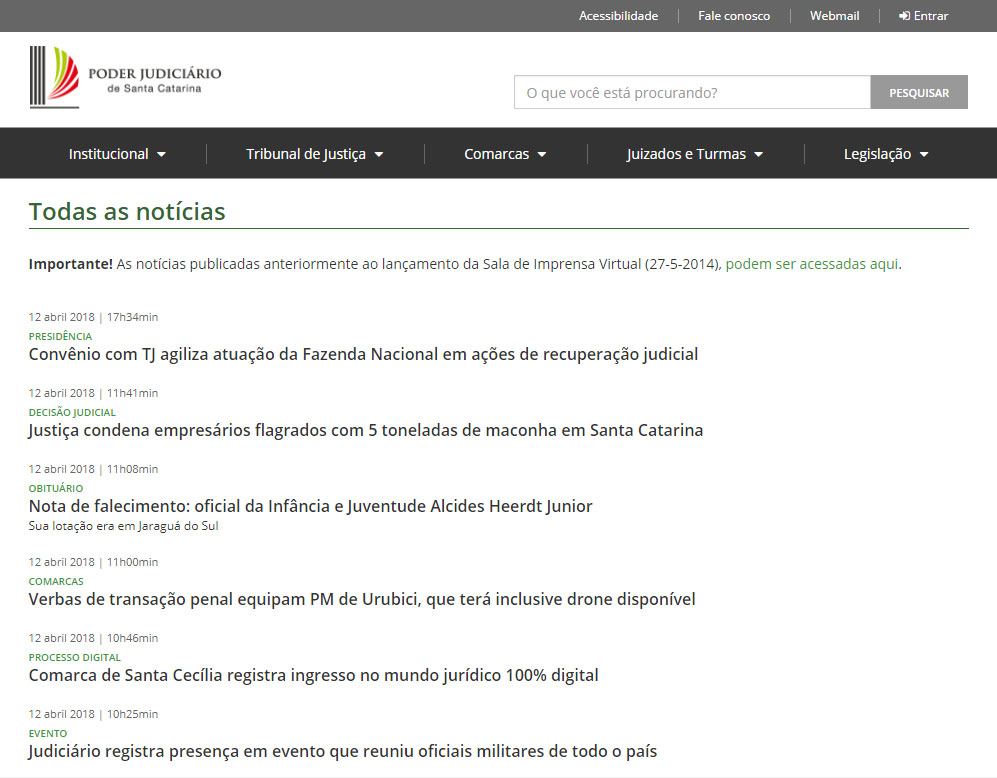Expand the Legislação menu
The image size is (997, 778).
point(886,154)
